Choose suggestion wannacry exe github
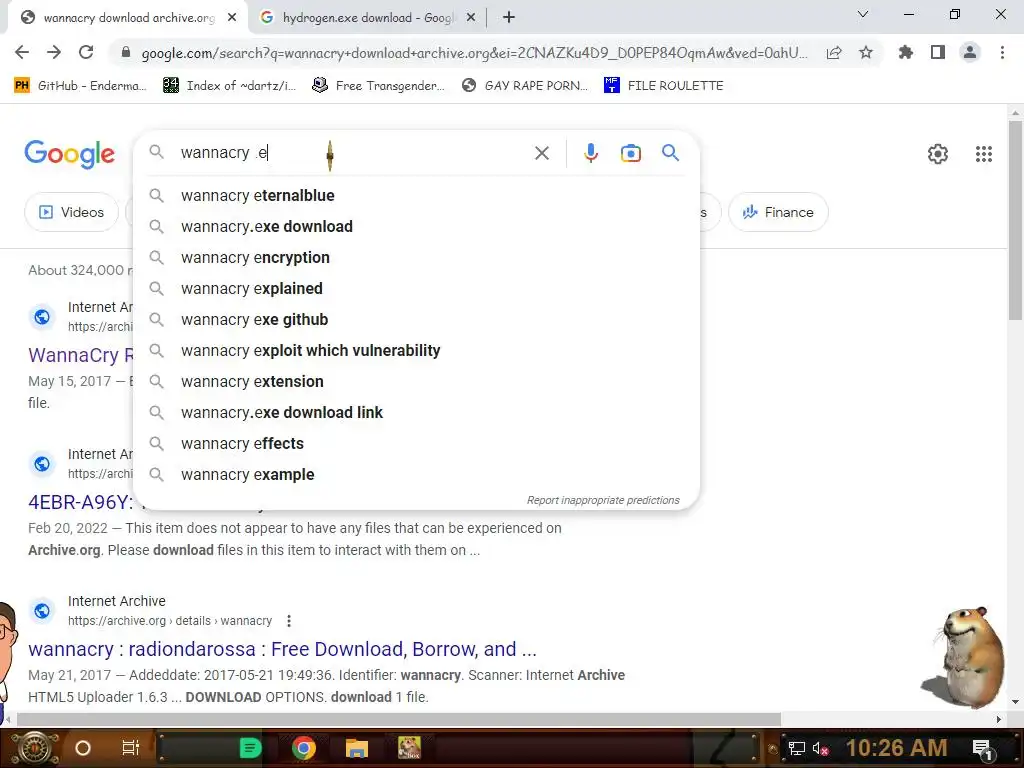The width and height of the screenshot is (1024, 768). click(x=416, y=319)
